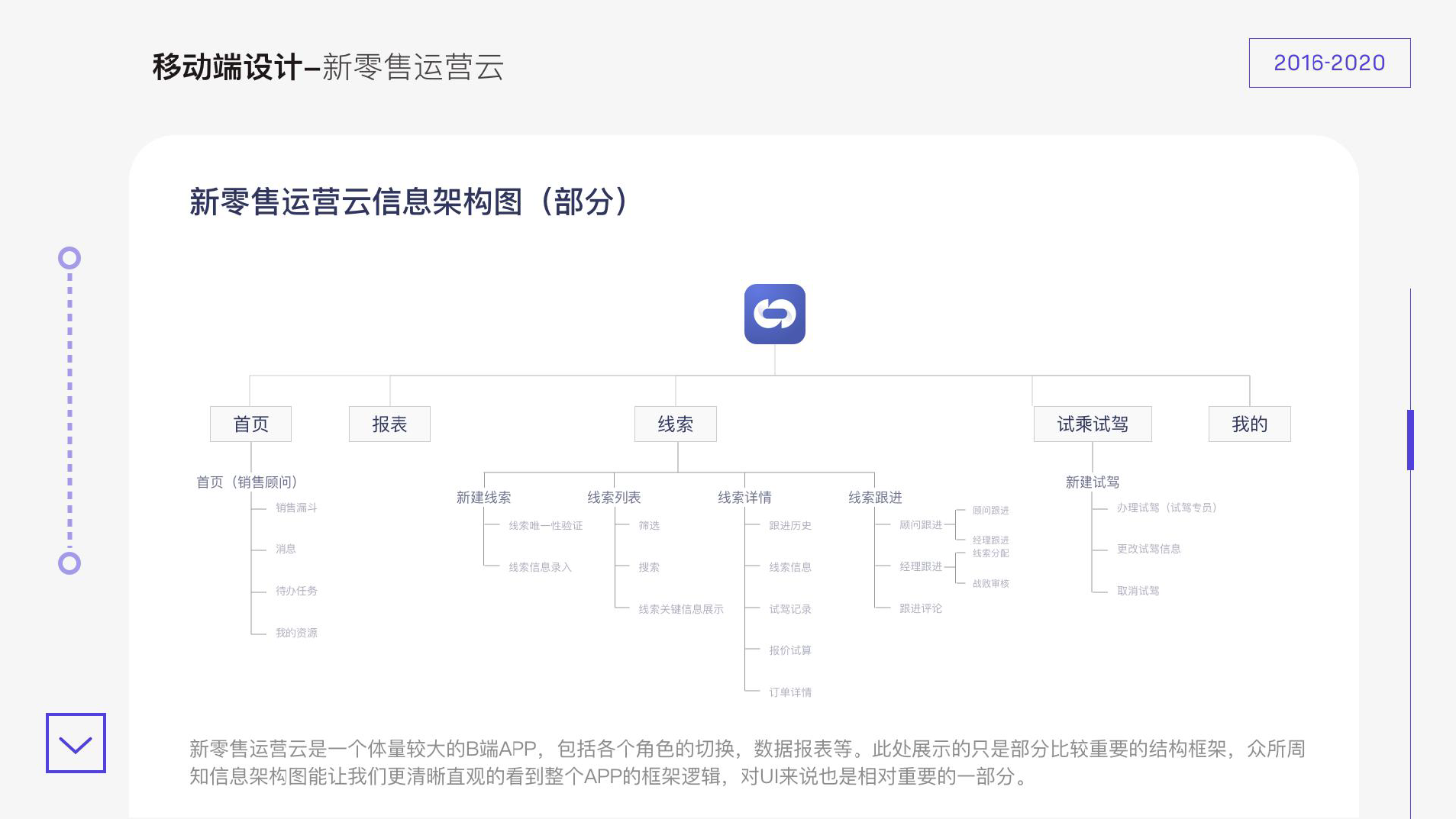The width and height of the screenshot is (1456, 819).
Task: Click the top purple circle marker
Action: pos(69,258)
